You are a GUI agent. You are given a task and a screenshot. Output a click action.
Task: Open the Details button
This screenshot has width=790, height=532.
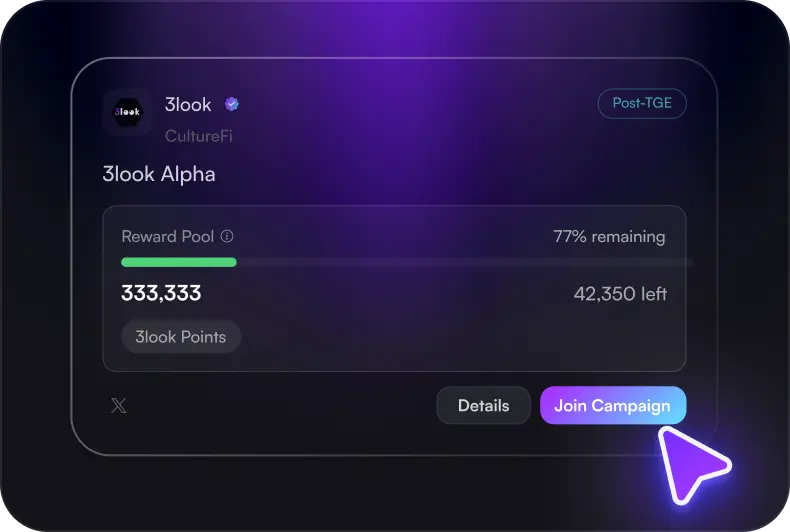tap(483, 406)
